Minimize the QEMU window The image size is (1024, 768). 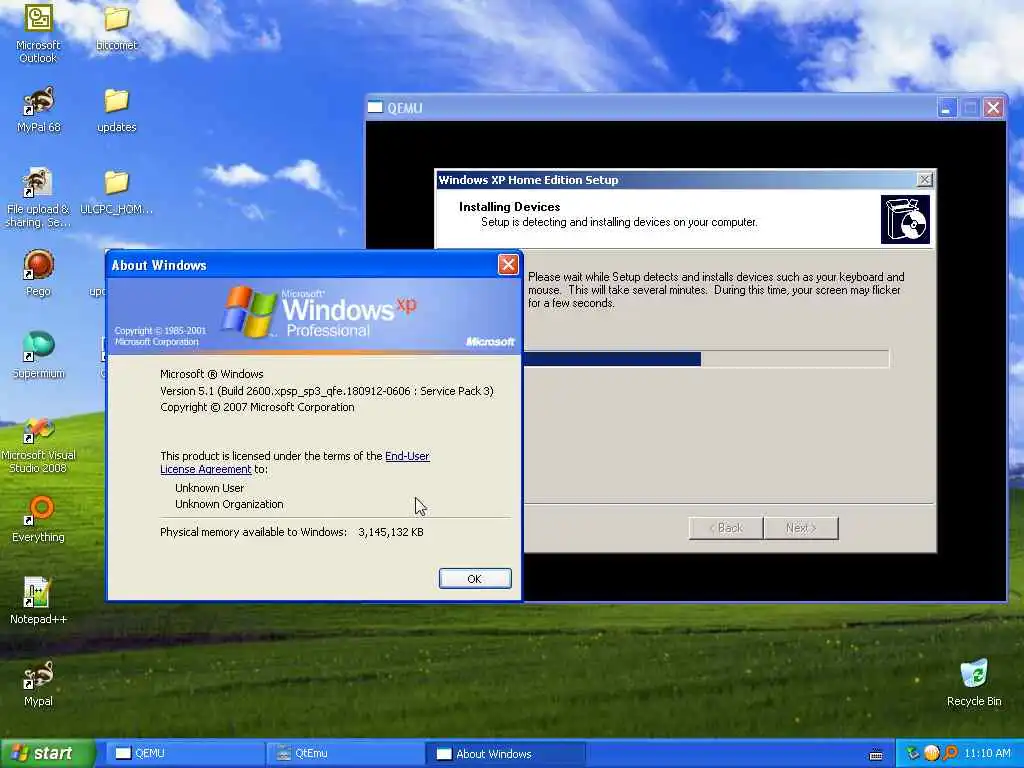(947, 108)
